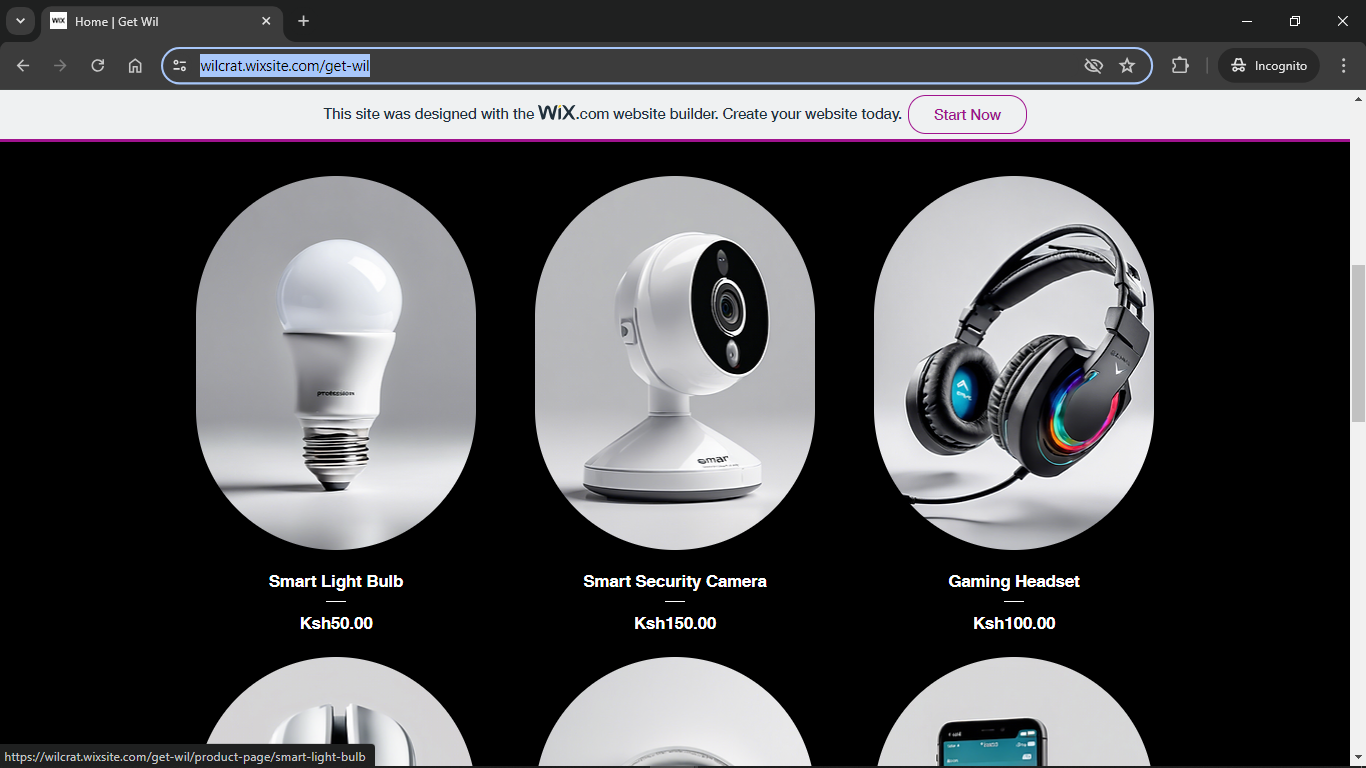Click the scrollbar down arrow
The image size is (1366, 768).
pos(1358,759)
